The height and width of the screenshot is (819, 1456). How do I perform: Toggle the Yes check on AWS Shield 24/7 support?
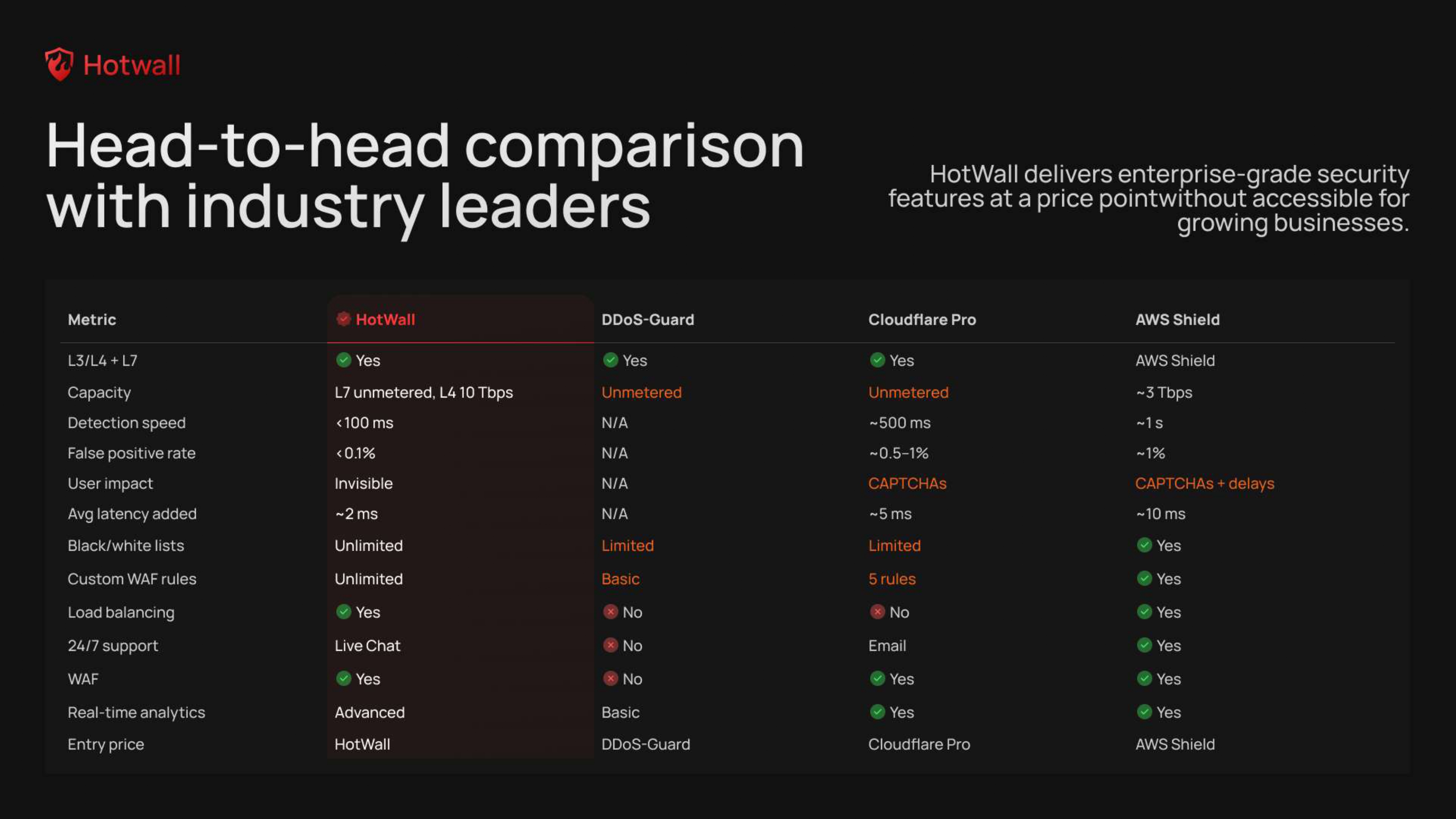click(1144, 645)
